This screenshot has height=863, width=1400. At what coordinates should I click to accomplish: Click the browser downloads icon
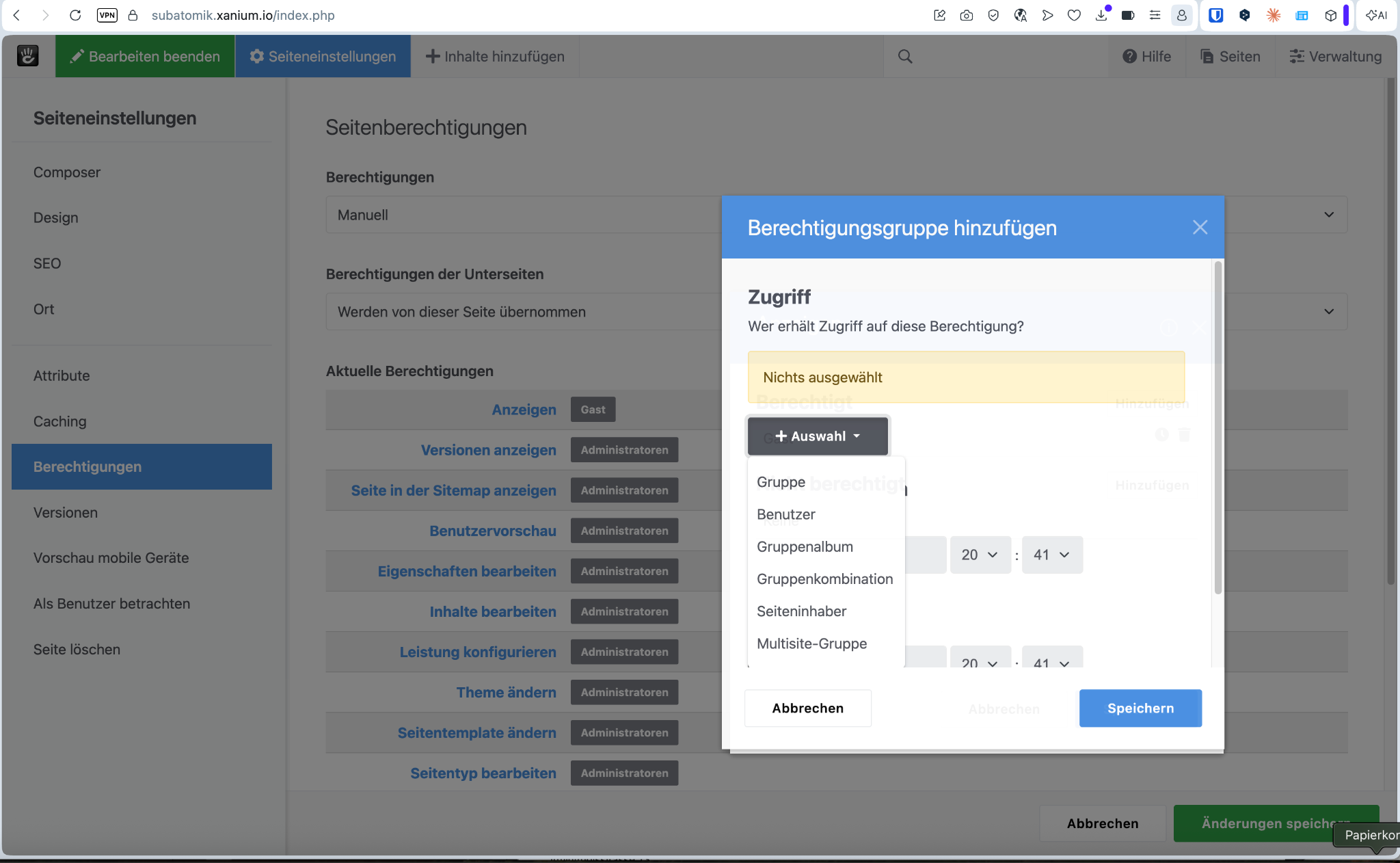tap(1101, 15)
